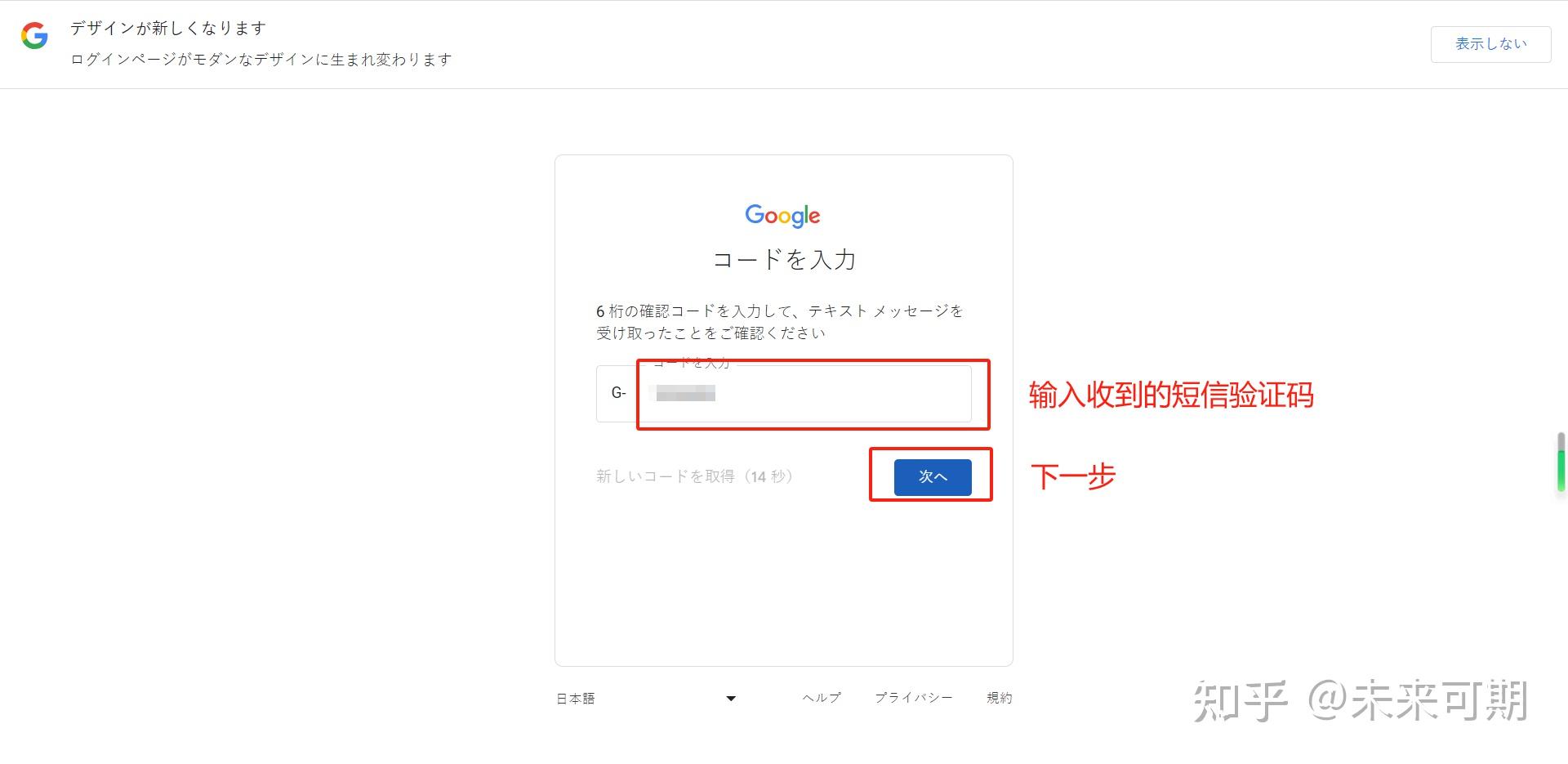Click the デザインが新しくなります banner title
The height and width of the screenshot is (764, 1568).
point(168,29)
